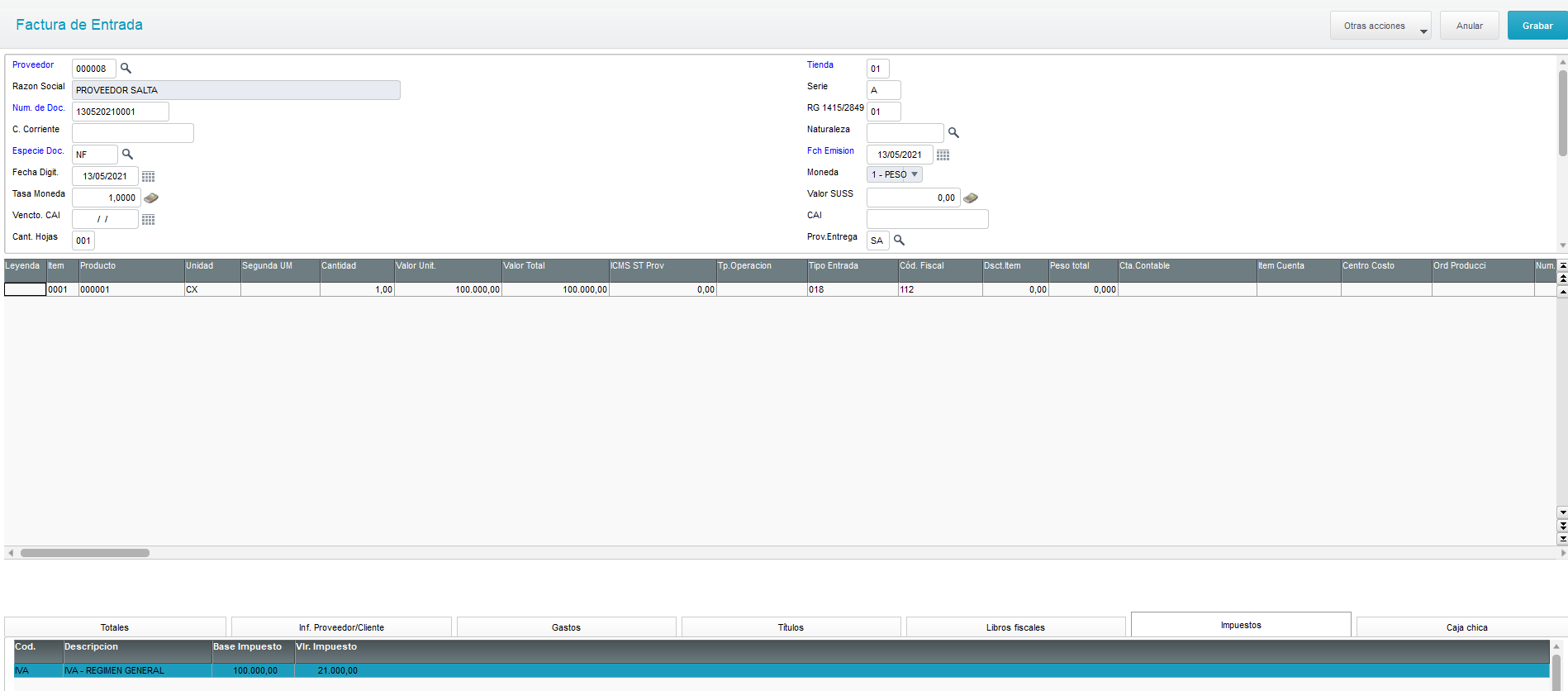Screen dimensions: 1568x691
Task: Click the RG 1415/2849 field
Action: (884, 112)
